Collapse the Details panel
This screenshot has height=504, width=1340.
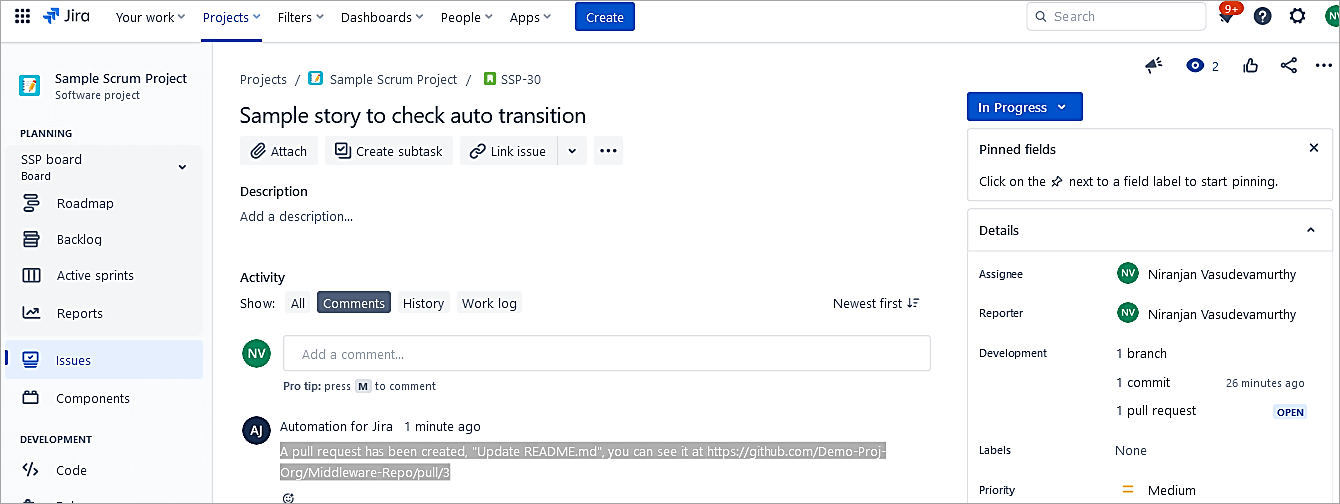pyautogui.click(x=1311, y=230)
